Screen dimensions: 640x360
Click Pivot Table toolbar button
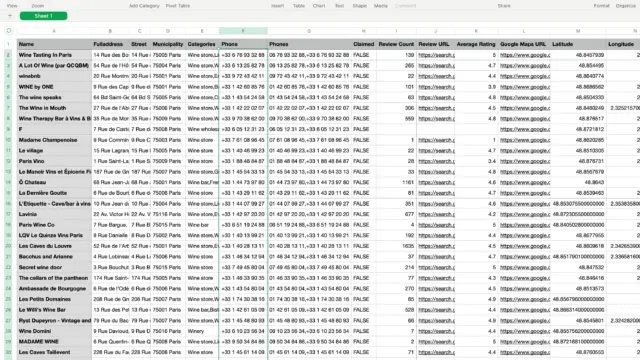tap(178, 6)
